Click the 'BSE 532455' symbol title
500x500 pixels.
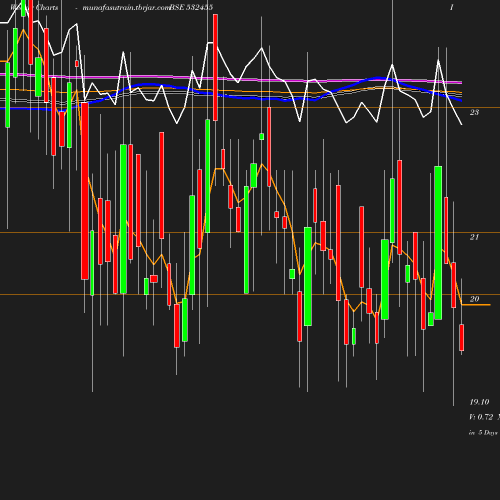tap(191, 7)
